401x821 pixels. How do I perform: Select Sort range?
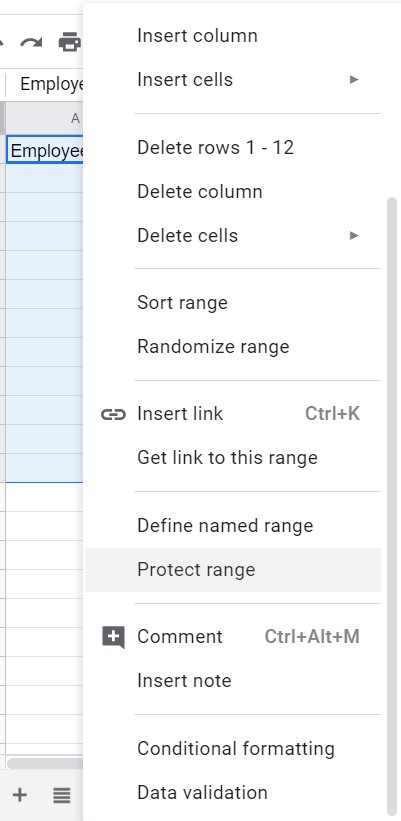232,303
